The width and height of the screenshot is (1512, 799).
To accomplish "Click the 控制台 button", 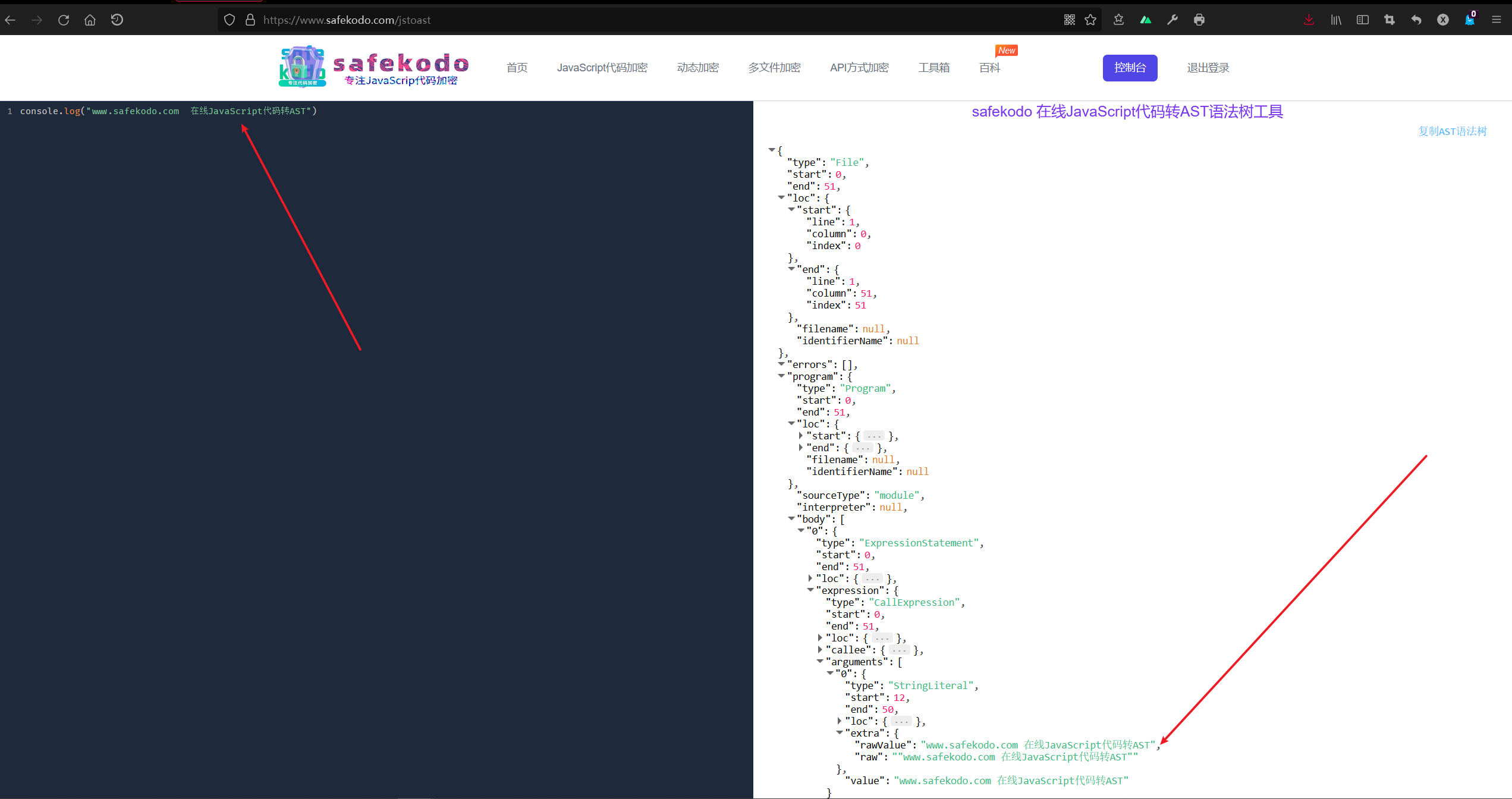I will (1130, 68).
